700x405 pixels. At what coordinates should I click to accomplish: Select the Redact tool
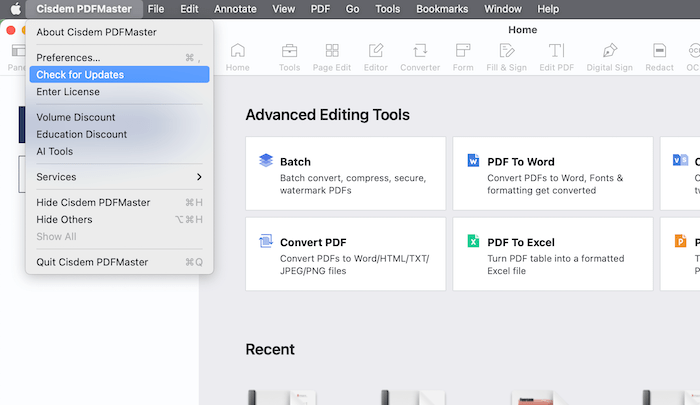pyautogui.click(x=659, y=57)
